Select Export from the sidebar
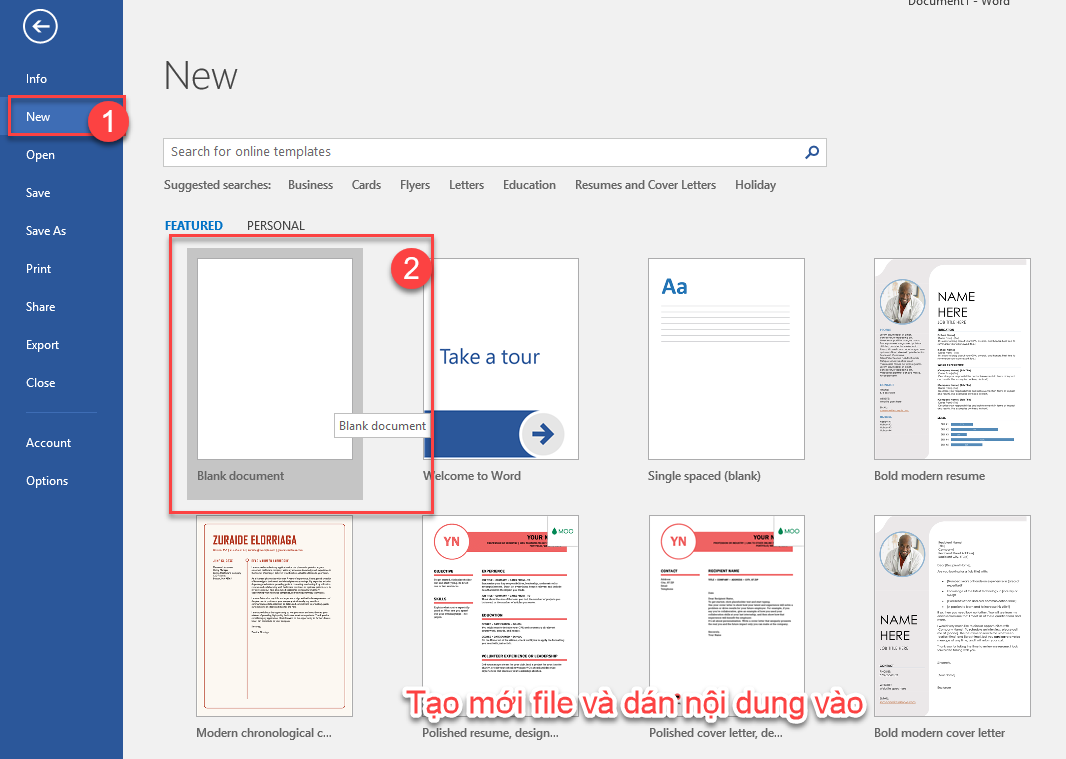The width and height of the screenshot is (1066, 759). pos(43,345)
